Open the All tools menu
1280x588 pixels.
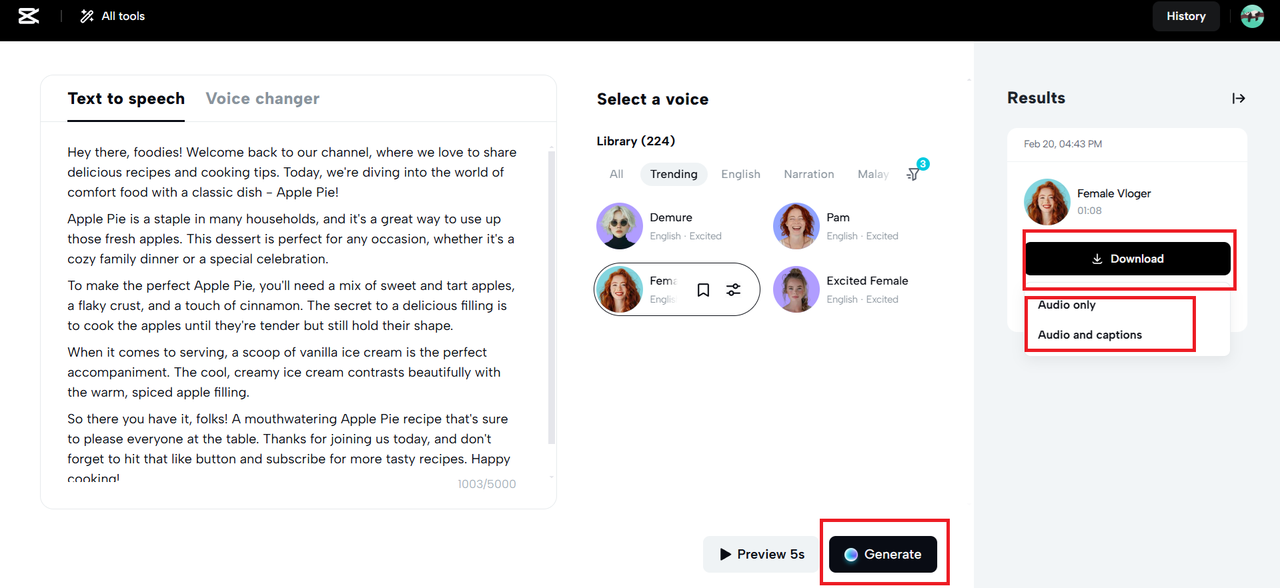point(112,16)
